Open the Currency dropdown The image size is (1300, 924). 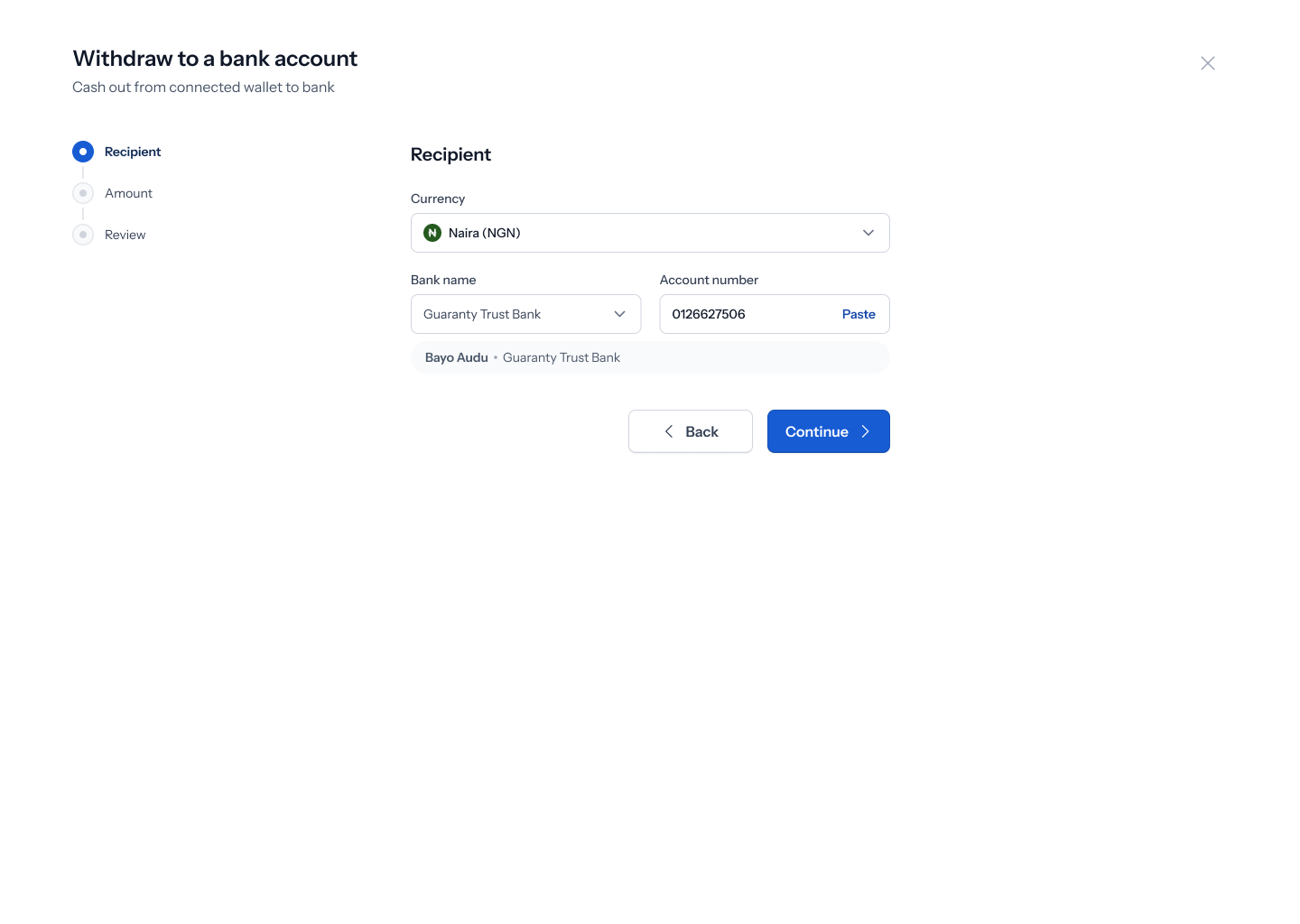click(650, 233)
